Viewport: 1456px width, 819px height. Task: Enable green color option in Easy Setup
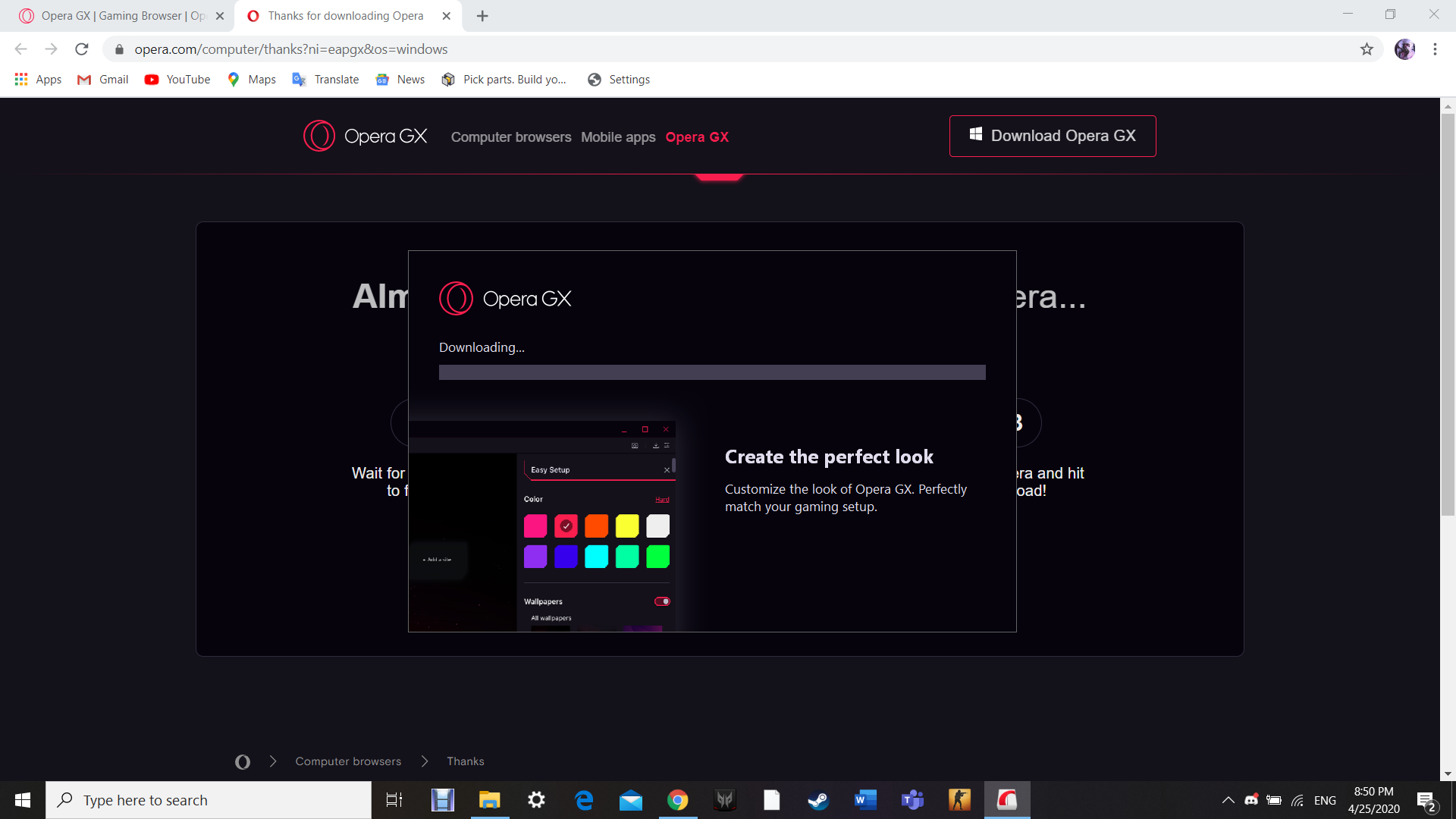(657, 557)
